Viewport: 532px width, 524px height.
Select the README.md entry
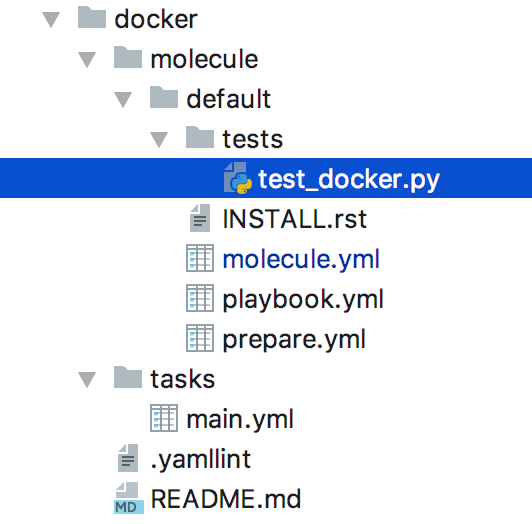(x=226, y=499)
